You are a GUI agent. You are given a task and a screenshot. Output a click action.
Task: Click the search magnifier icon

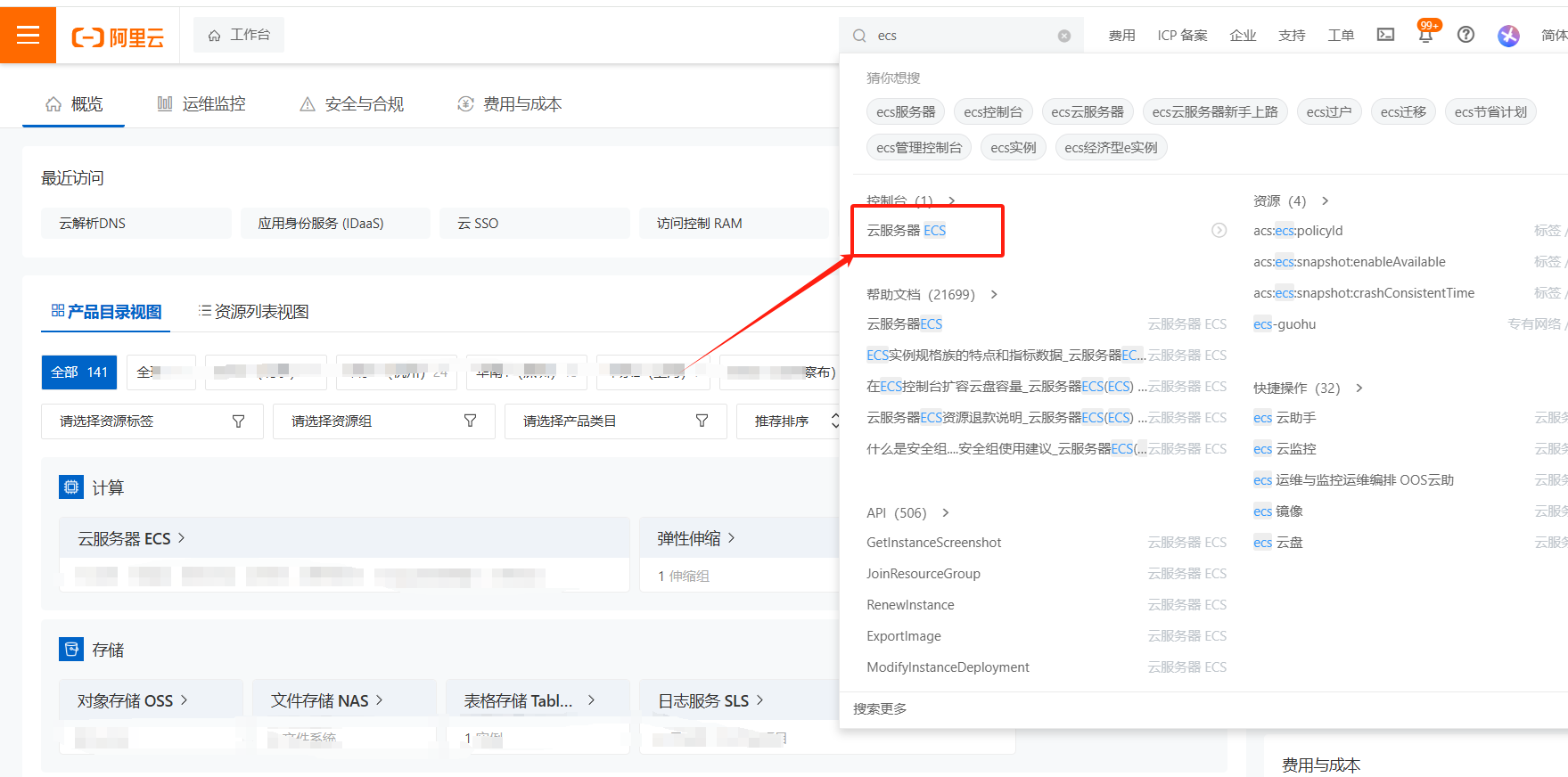(859, 36)
